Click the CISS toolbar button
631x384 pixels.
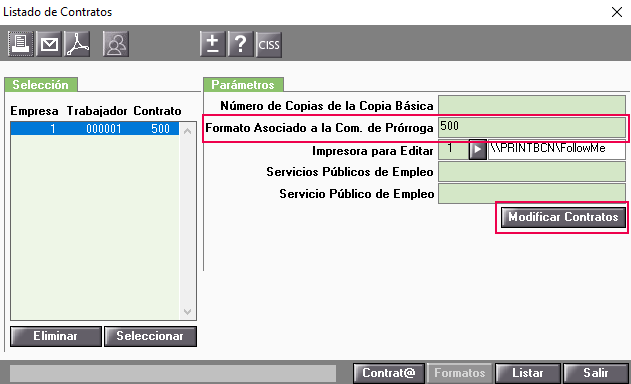(x=269, y=44)
